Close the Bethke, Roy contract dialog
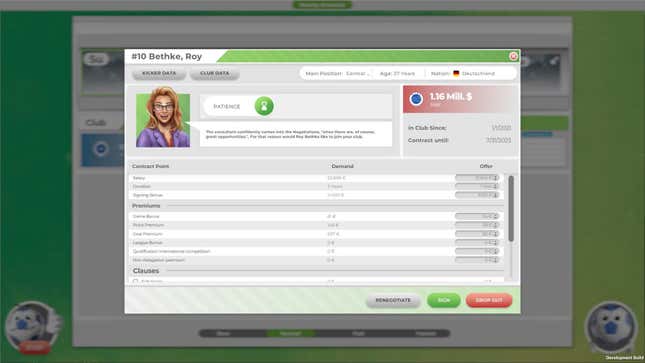 click(x=513, y=56)
